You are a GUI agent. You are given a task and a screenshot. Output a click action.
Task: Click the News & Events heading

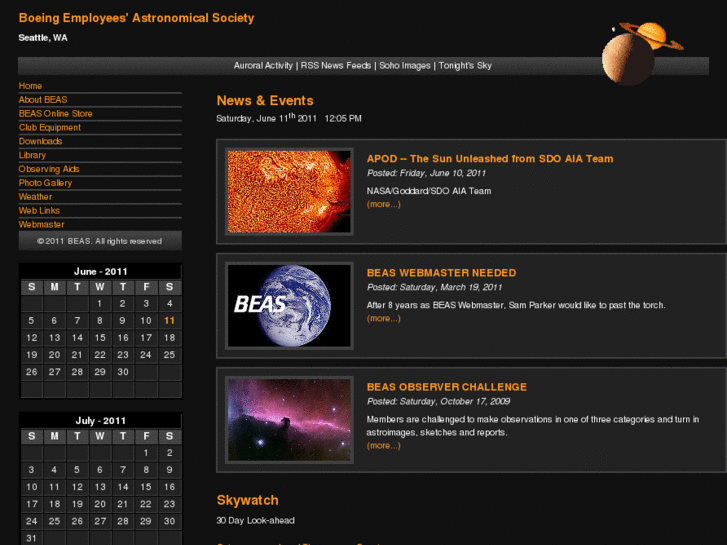pos(265,101)
